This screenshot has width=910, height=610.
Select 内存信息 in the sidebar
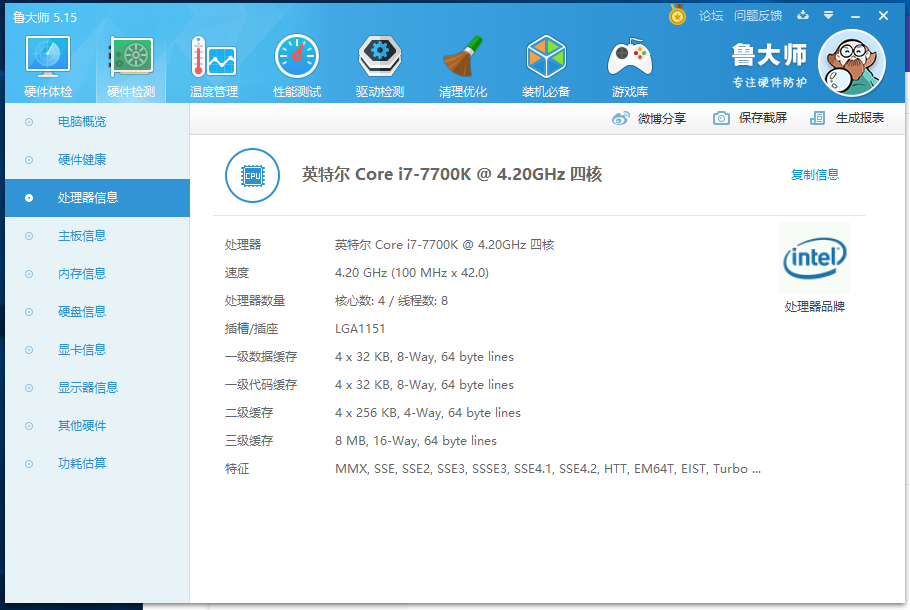click(x=98, y=274)
